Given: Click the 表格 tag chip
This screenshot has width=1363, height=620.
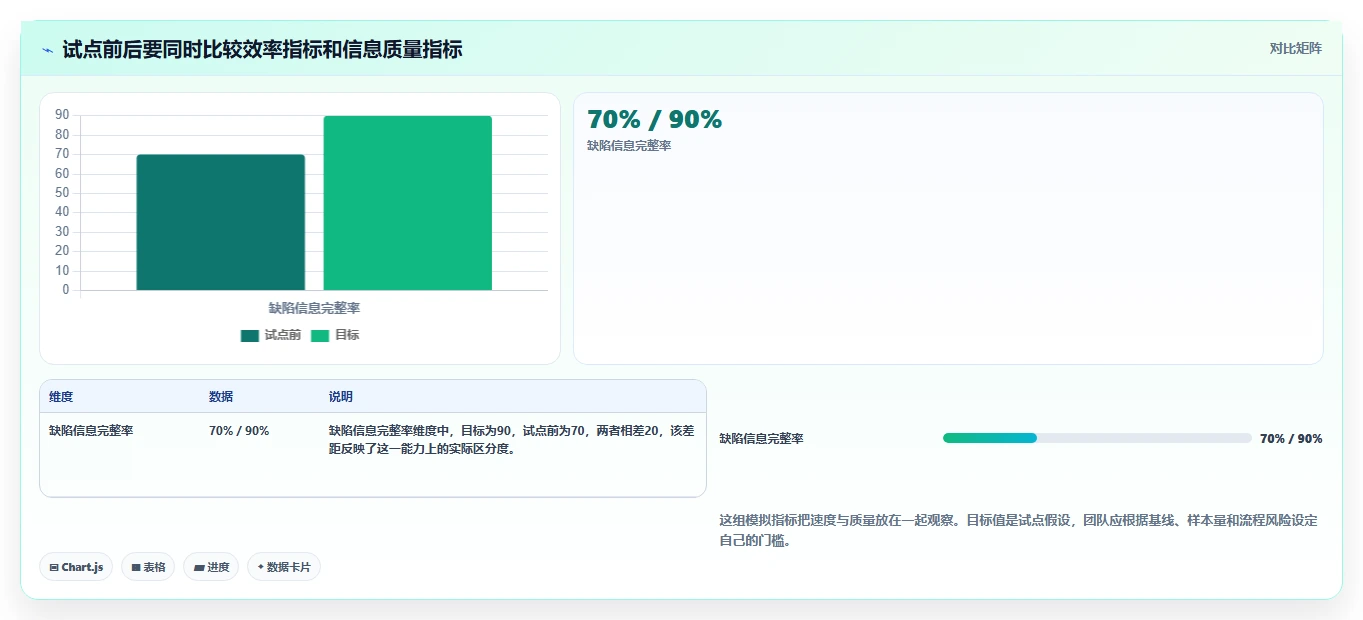Looking at the screenshot, I should click(148, 567).
